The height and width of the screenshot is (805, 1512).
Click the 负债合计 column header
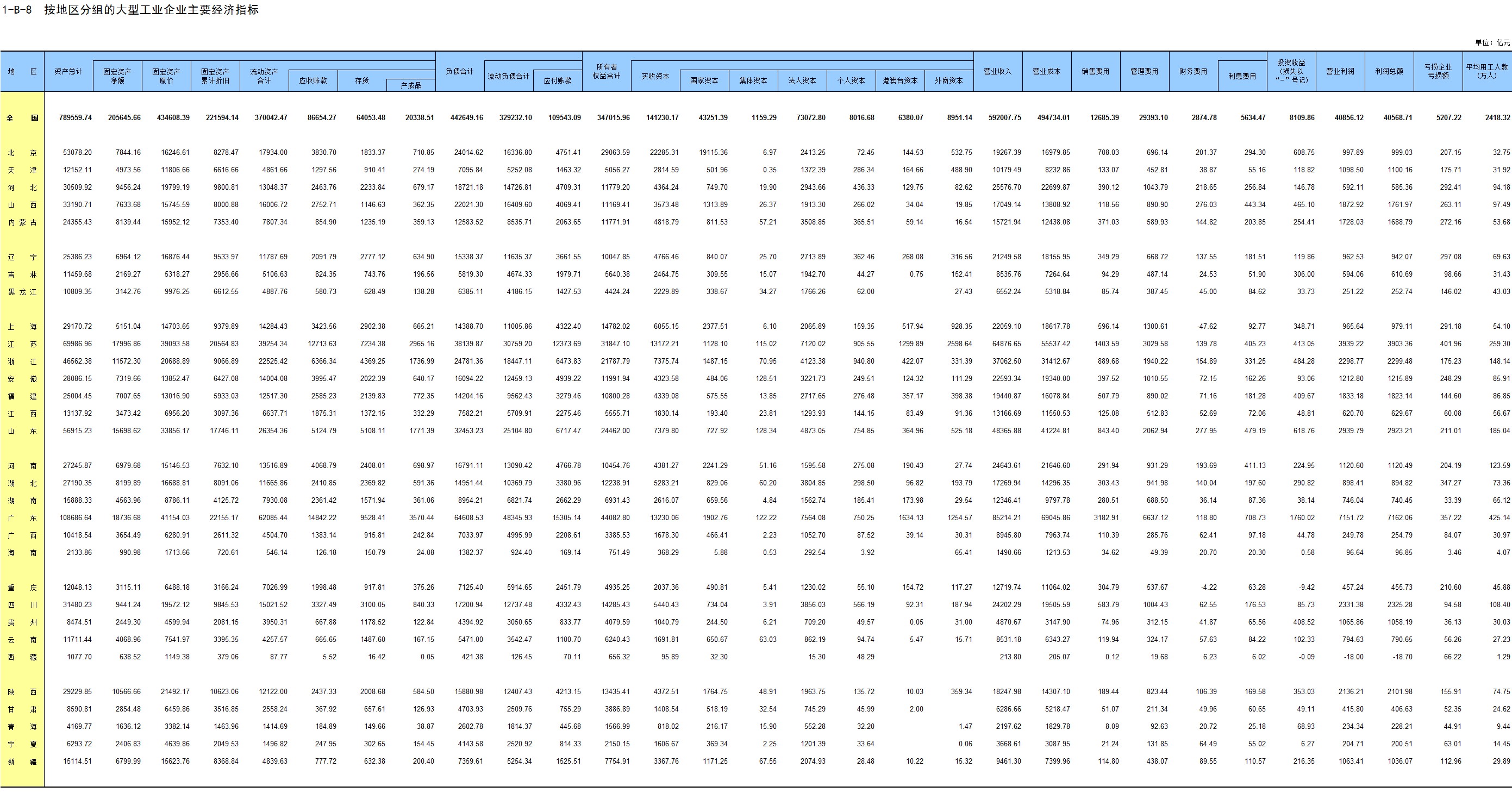click(460, 72)
